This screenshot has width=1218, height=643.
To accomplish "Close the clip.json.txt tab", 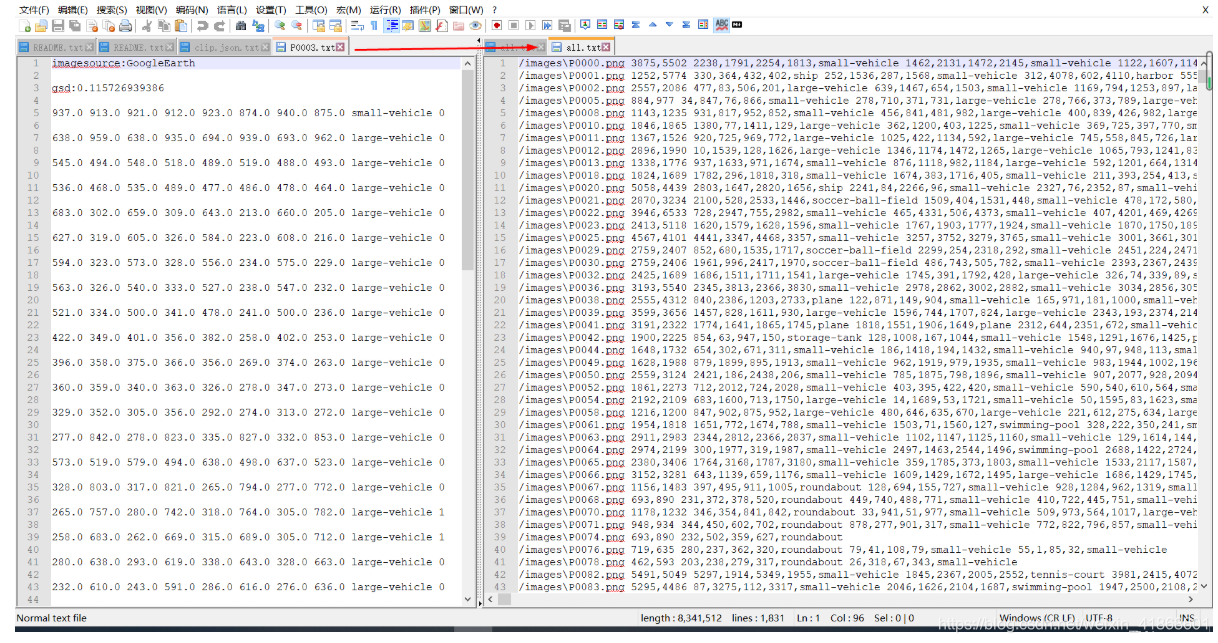I will point(264,47).
